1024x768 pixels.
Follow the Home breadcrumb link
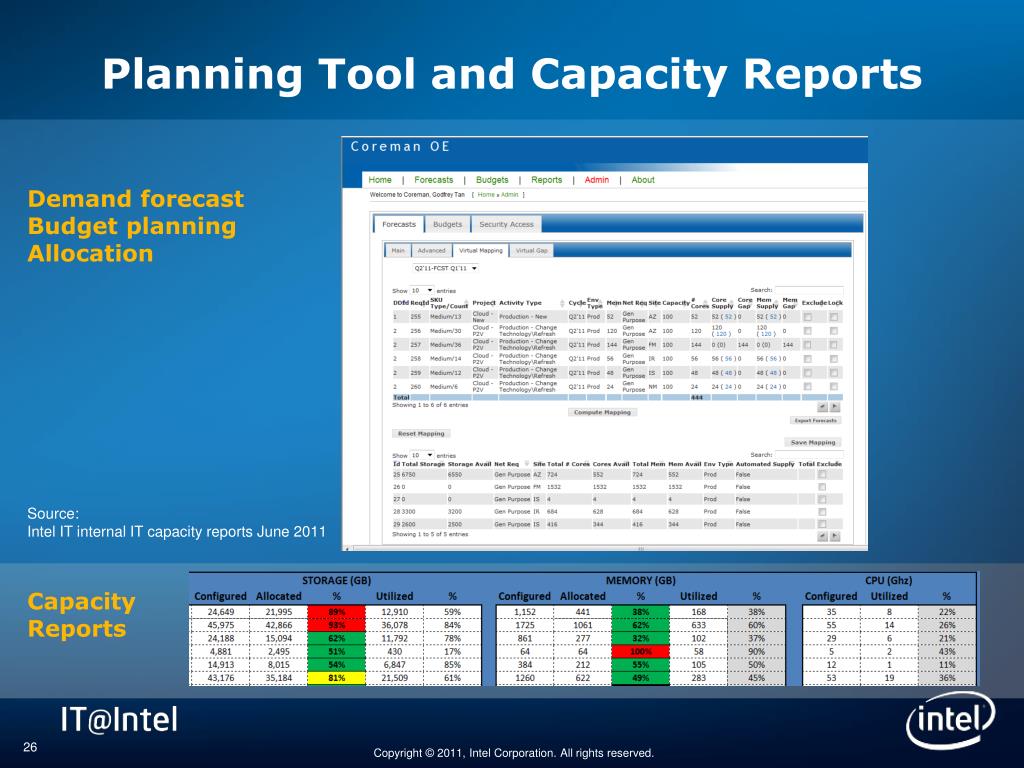click(x=486, y=195)
